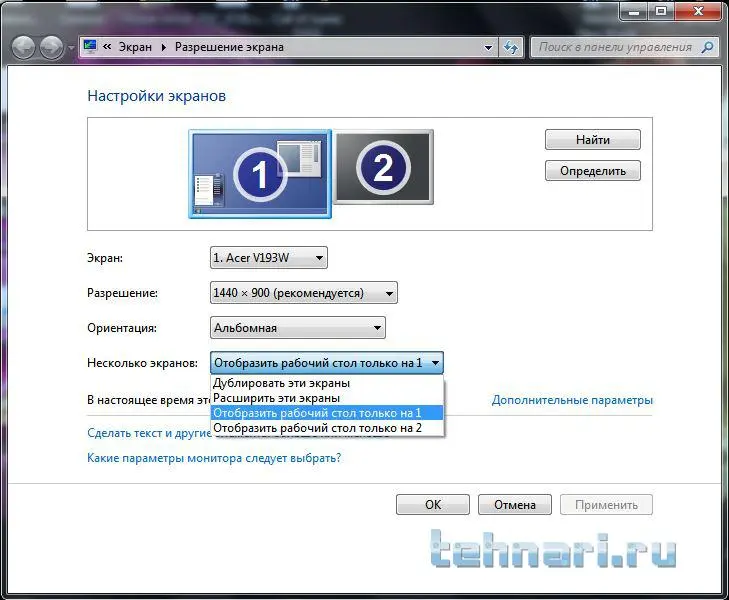Click the search magnifier icon

tap(708, 47)
